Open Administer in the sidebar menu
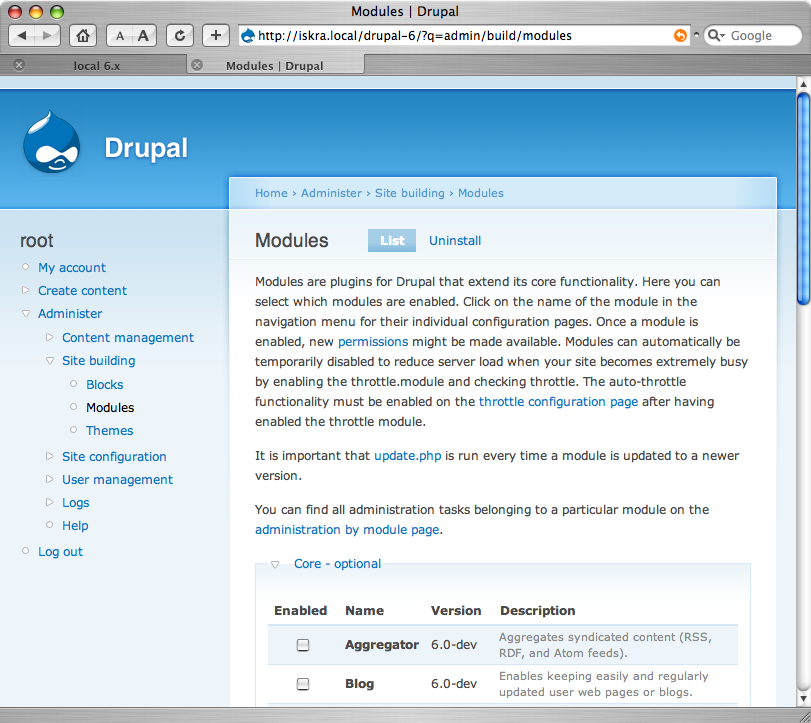Screen dimensions: 811x723 pos(70,313)
